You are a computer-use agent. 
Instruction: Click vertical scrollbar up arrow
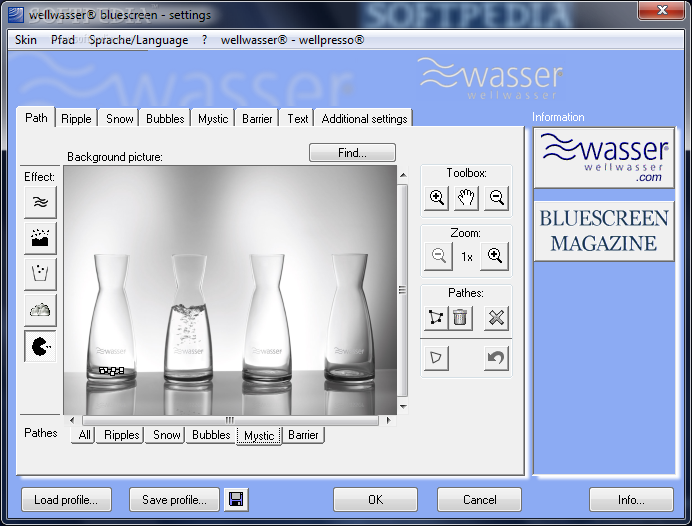click(x=403, y=175)
